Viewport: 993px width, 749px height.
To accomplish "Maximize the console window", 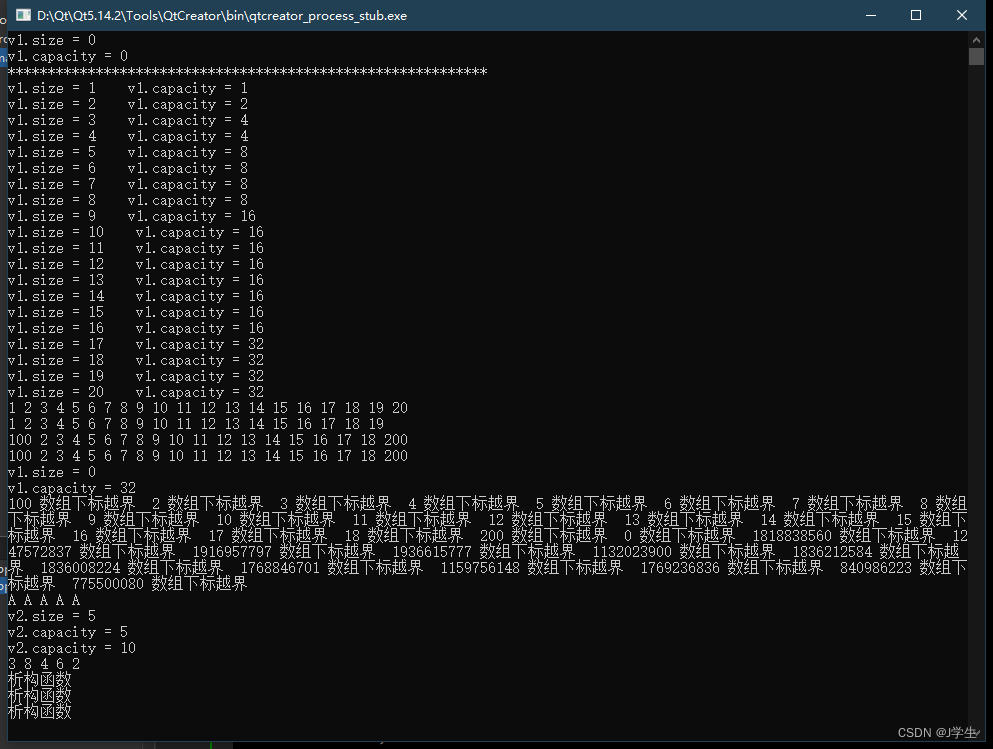I will coord(916,15).
